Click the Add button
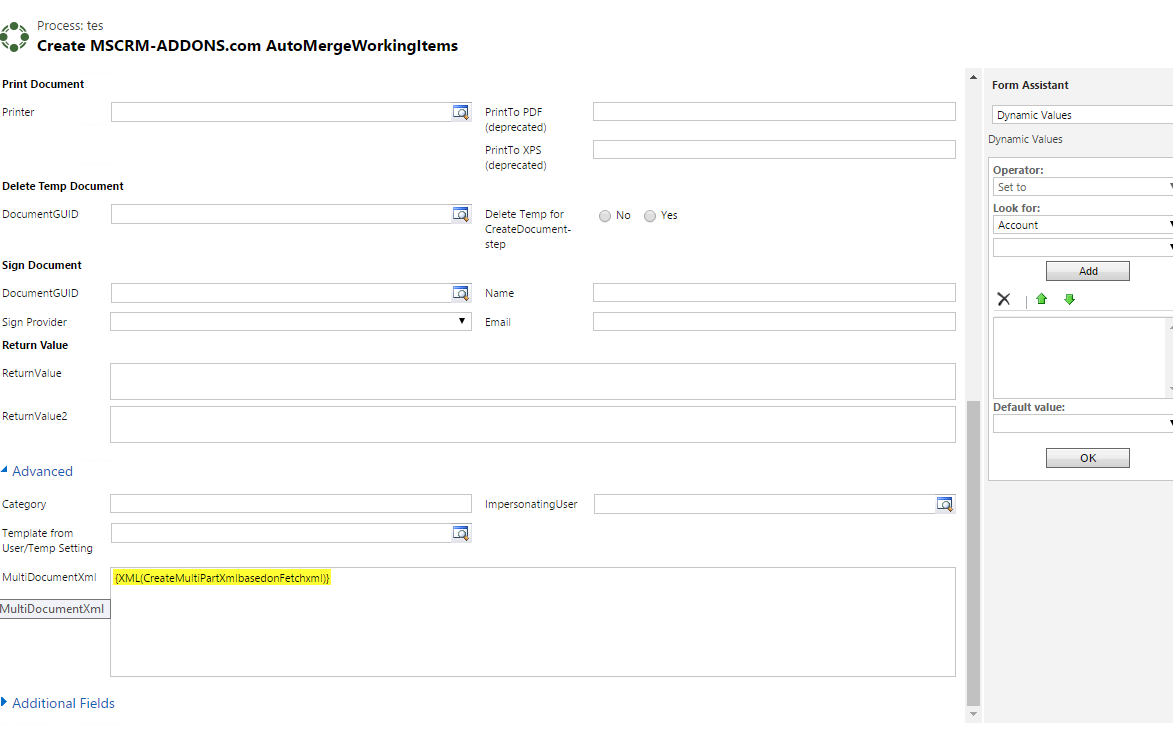The image size is (1173, 731). [x=1088, y=271]
